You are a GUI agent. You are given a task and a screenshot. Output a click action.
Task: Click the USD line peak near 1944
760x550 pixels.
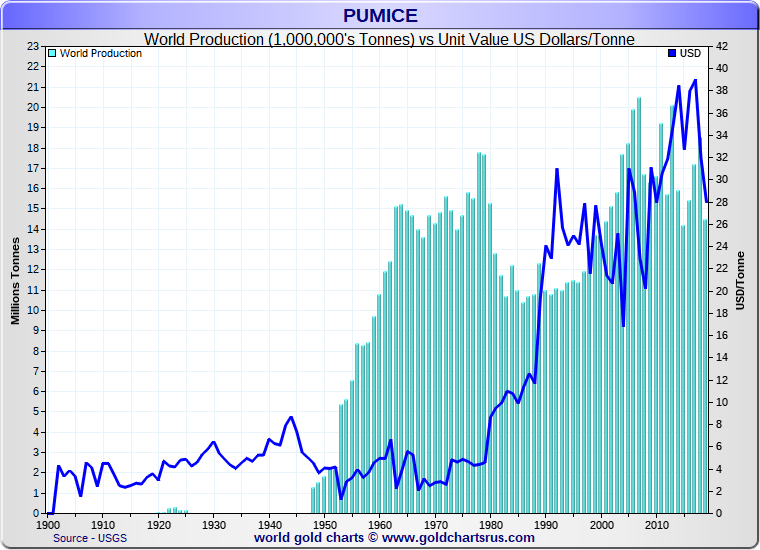coord(291,417)
